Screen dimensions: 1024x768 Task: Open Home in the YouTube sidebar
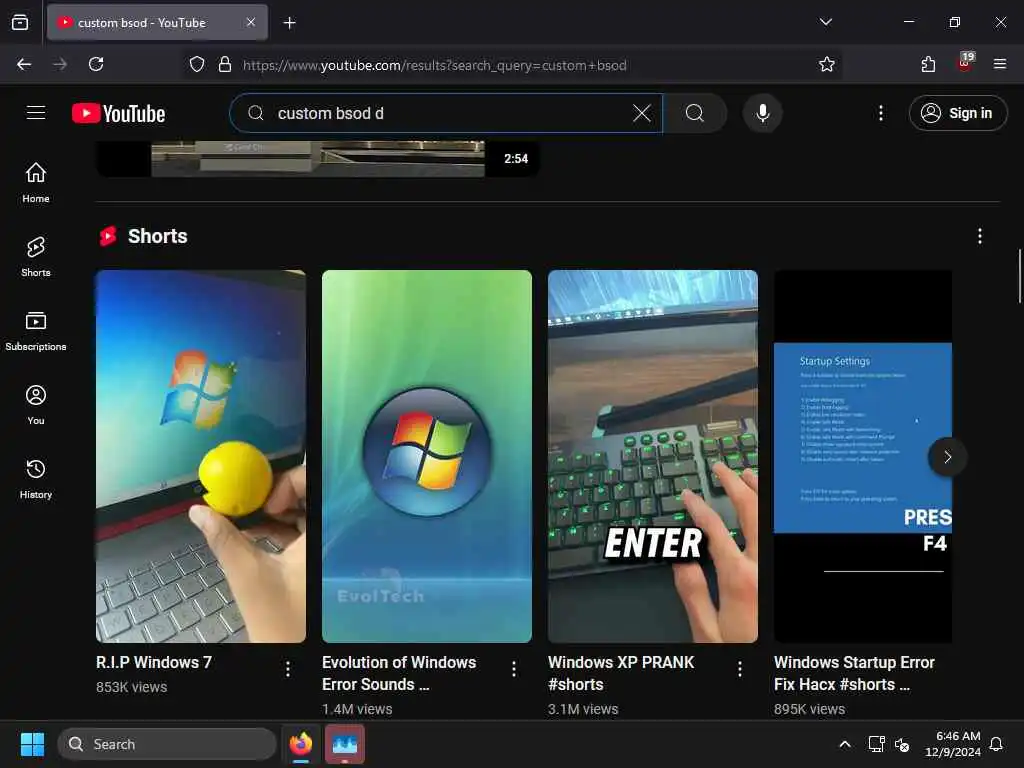[36, 183]
